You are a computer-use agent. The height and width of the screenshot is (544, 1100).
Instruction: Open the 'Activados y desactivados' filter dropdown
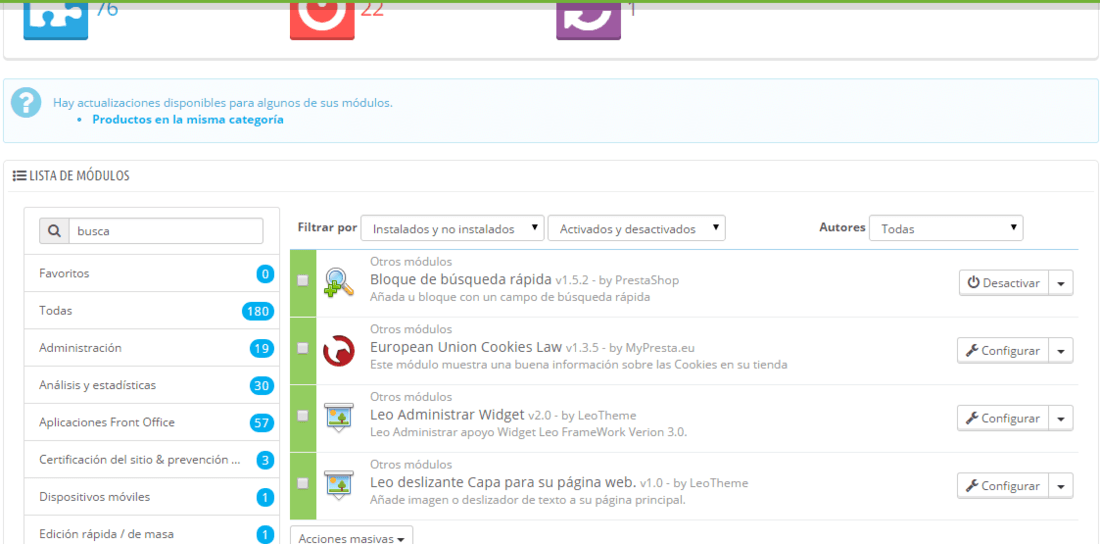(636, 229)
